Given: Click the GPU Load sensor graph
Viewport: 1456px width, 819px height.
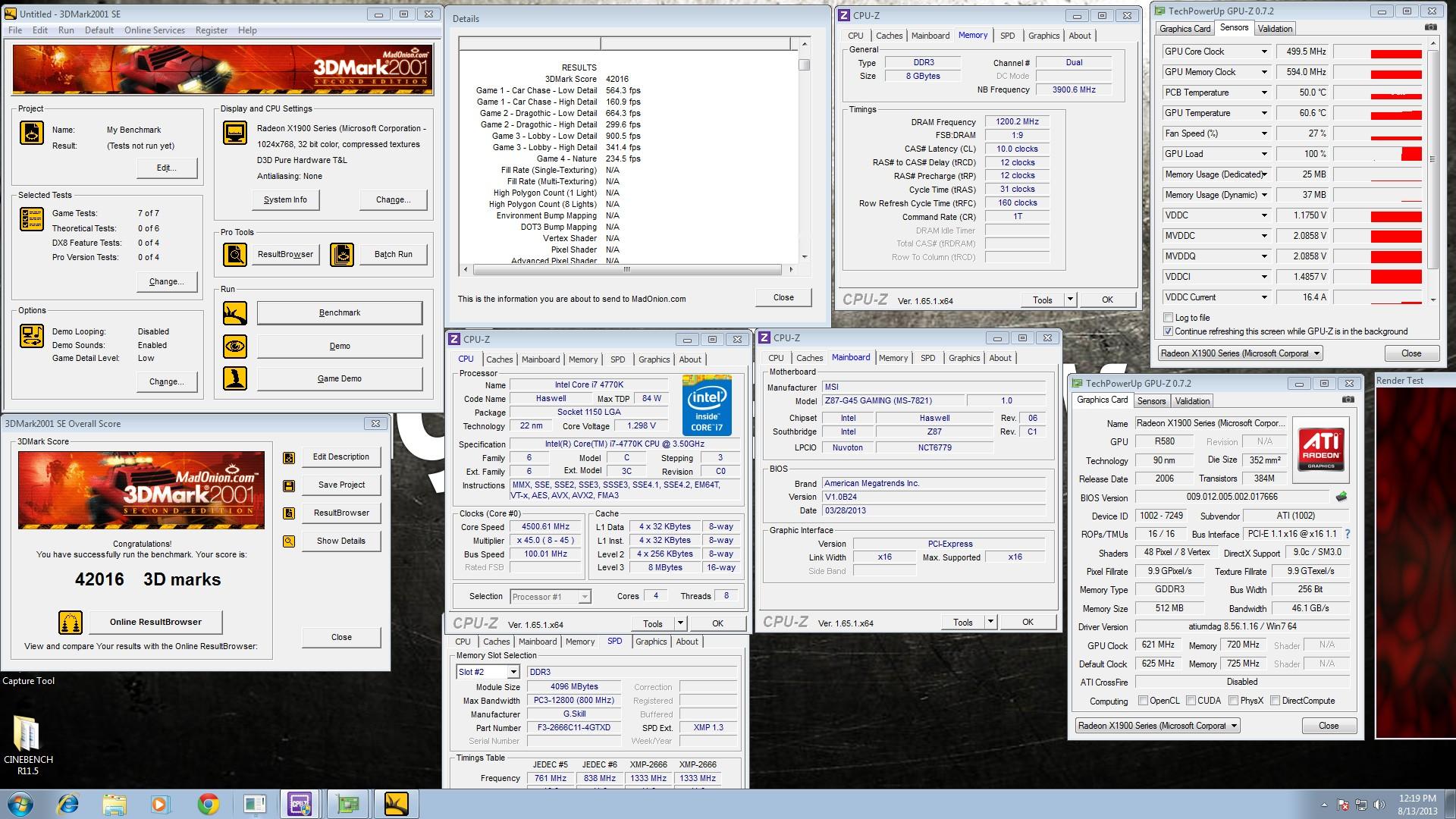Looking at the screenshot, I should [x=1378, y=154].
